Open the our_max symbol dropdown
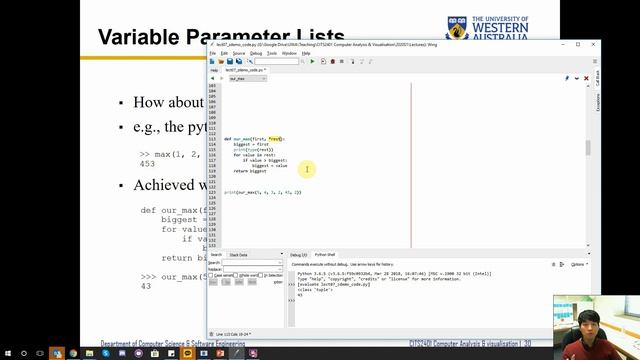Viewport: 640px width, 360px height. [248, 78]
